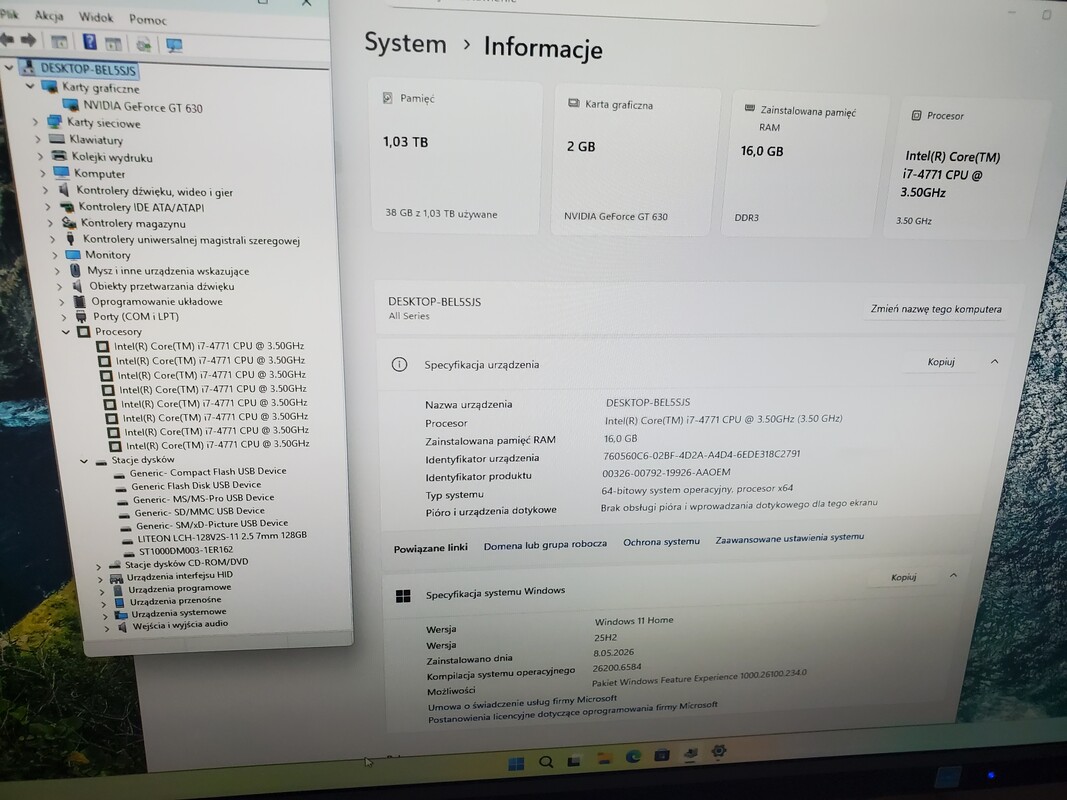Open the Karta graficzna 2 GB card
This screenshot has height=800, width=1067.
[636, 161]
